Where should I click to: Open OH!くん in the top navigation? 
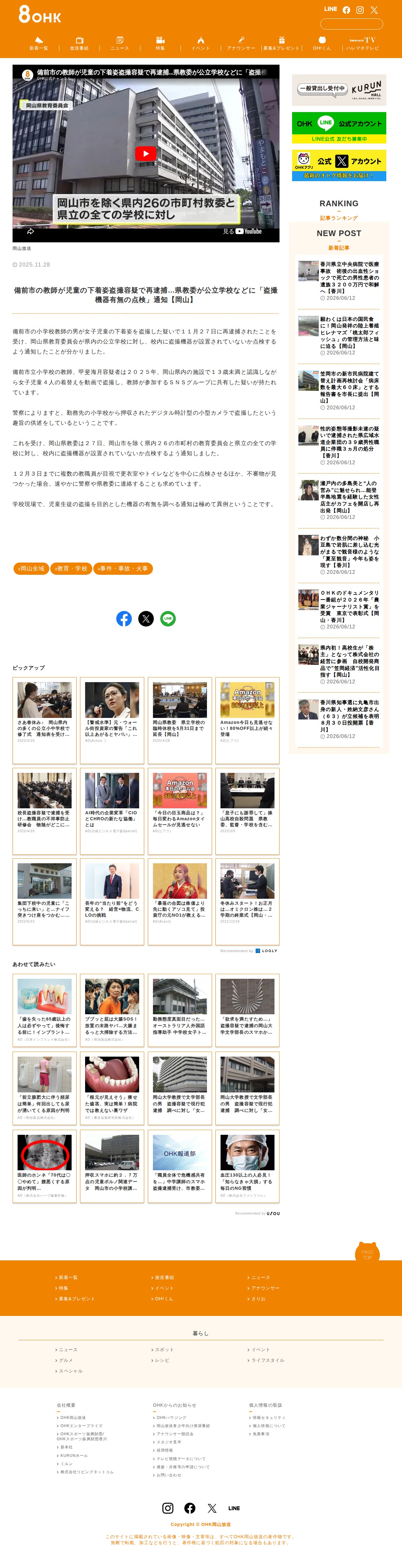pos(322,44)
